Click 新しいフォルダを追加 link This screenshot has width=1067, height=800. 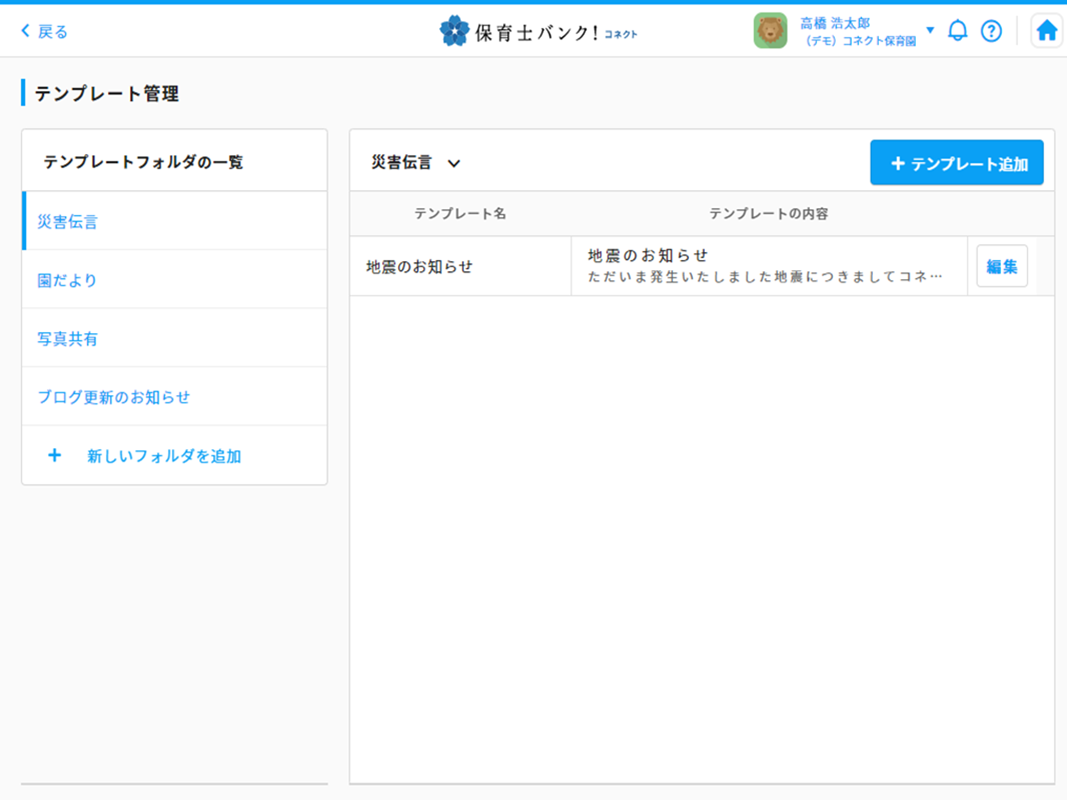coord(164,456)
